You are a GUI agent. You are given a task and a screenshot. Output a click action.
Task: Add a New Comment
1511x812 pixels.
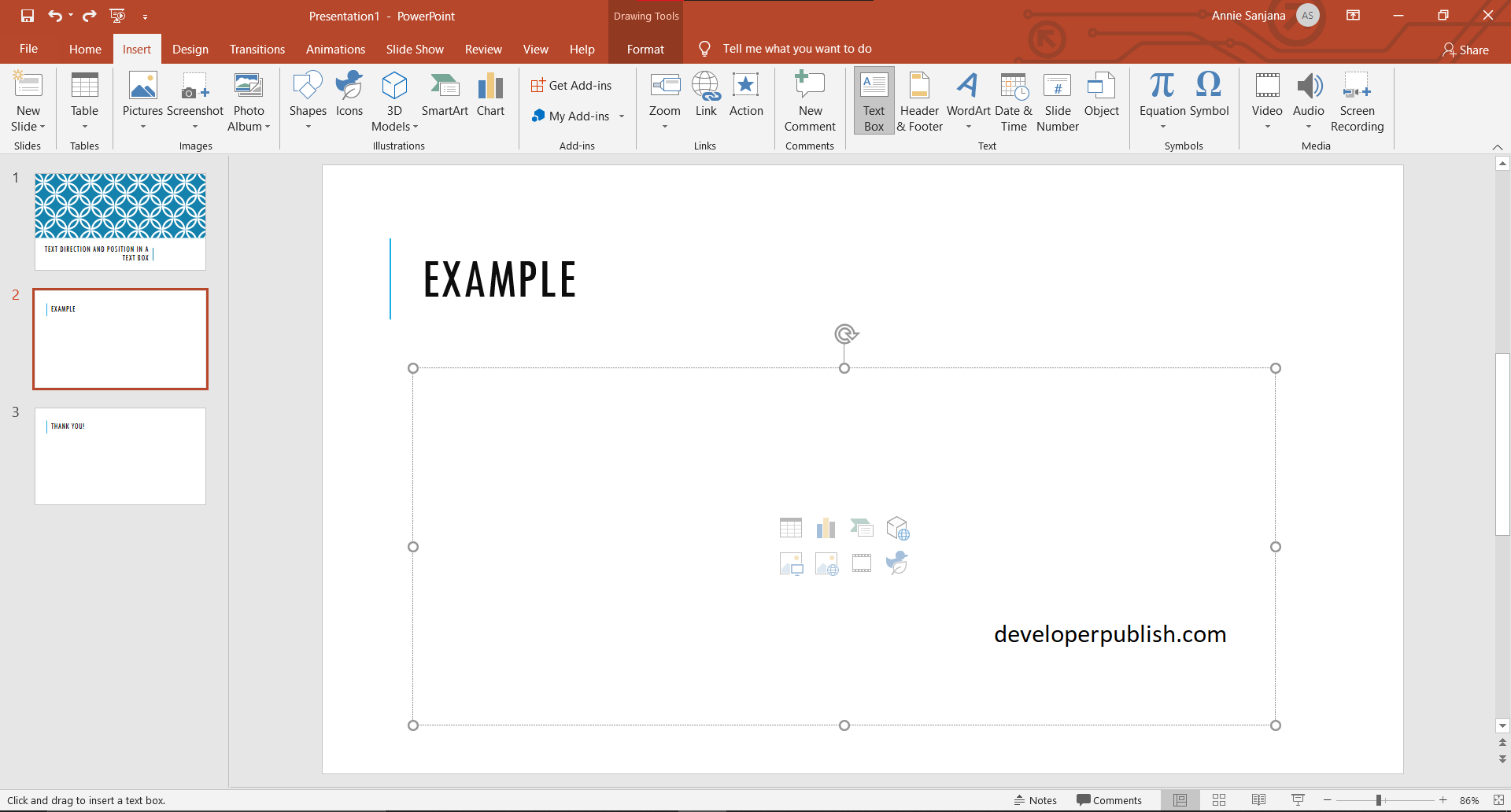point(809,101)
